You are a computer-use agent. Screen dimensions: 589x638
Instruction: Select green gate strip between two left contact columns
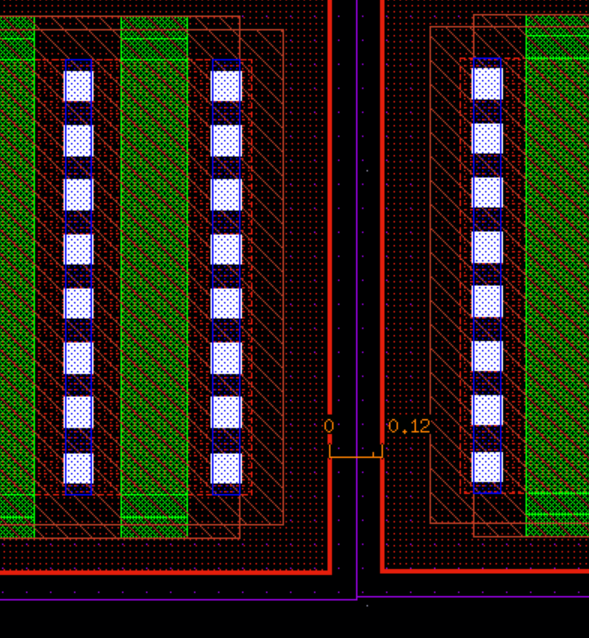[154, 277]
